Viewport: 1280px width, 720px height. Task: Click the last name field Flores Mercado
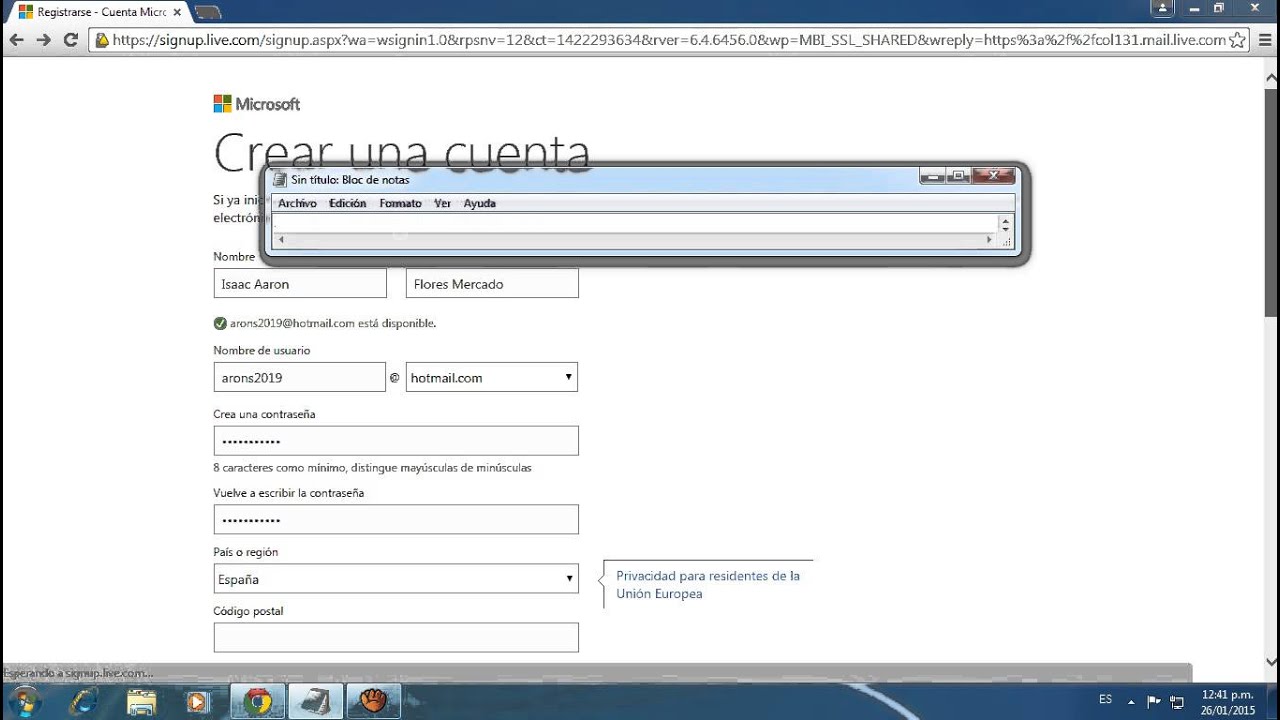492,284
